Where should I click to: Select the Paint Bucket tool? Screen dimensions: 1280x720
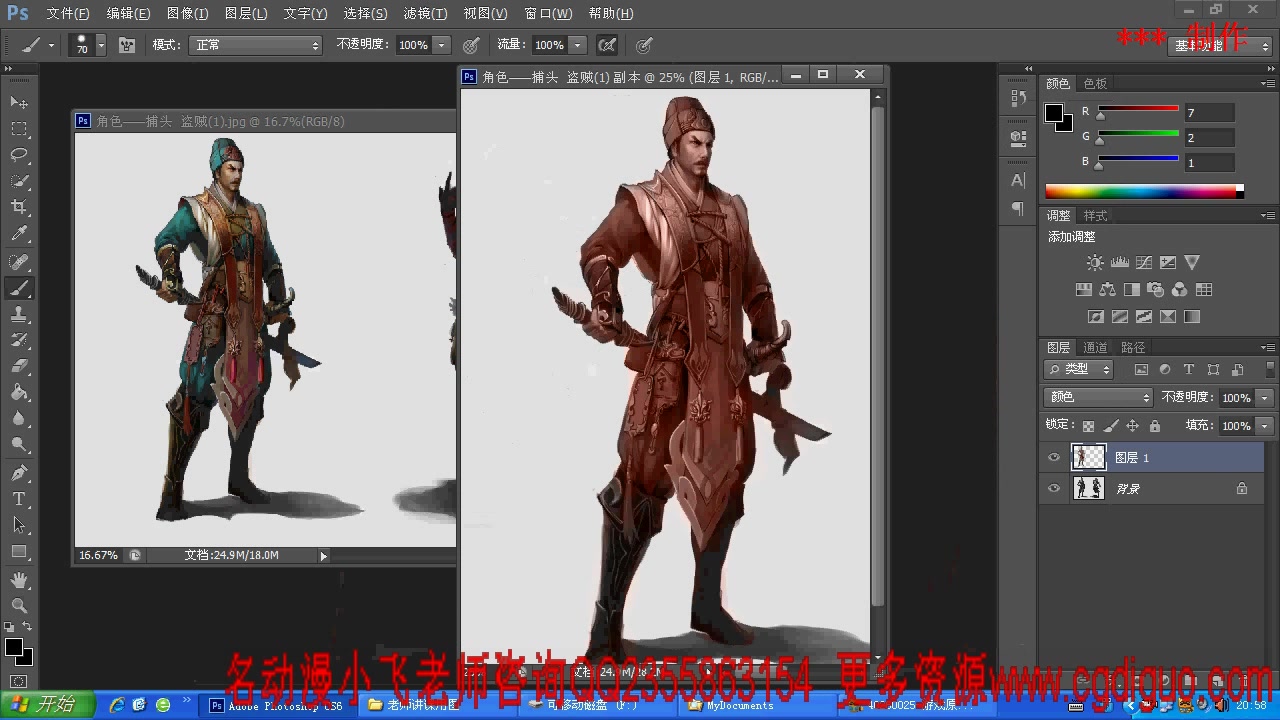tap(19, 392)
